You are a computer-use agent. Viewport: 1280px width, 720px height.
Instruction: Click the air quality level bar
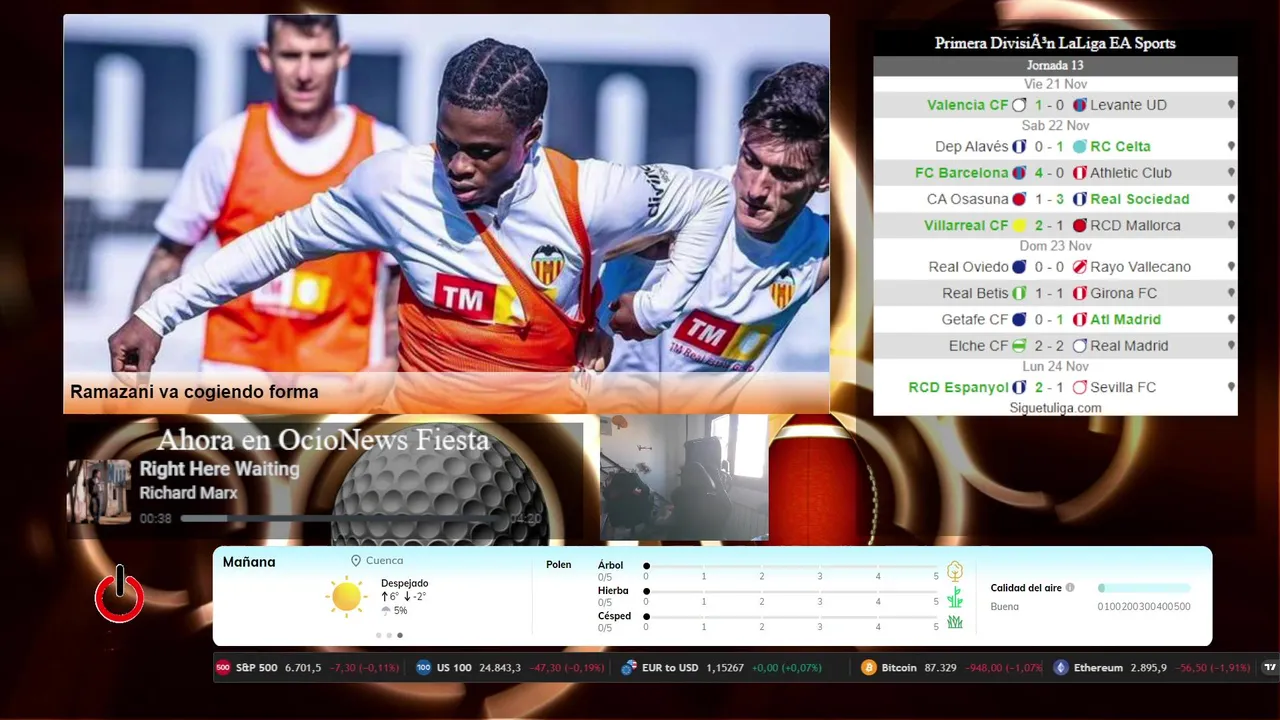click(1144, 588)
